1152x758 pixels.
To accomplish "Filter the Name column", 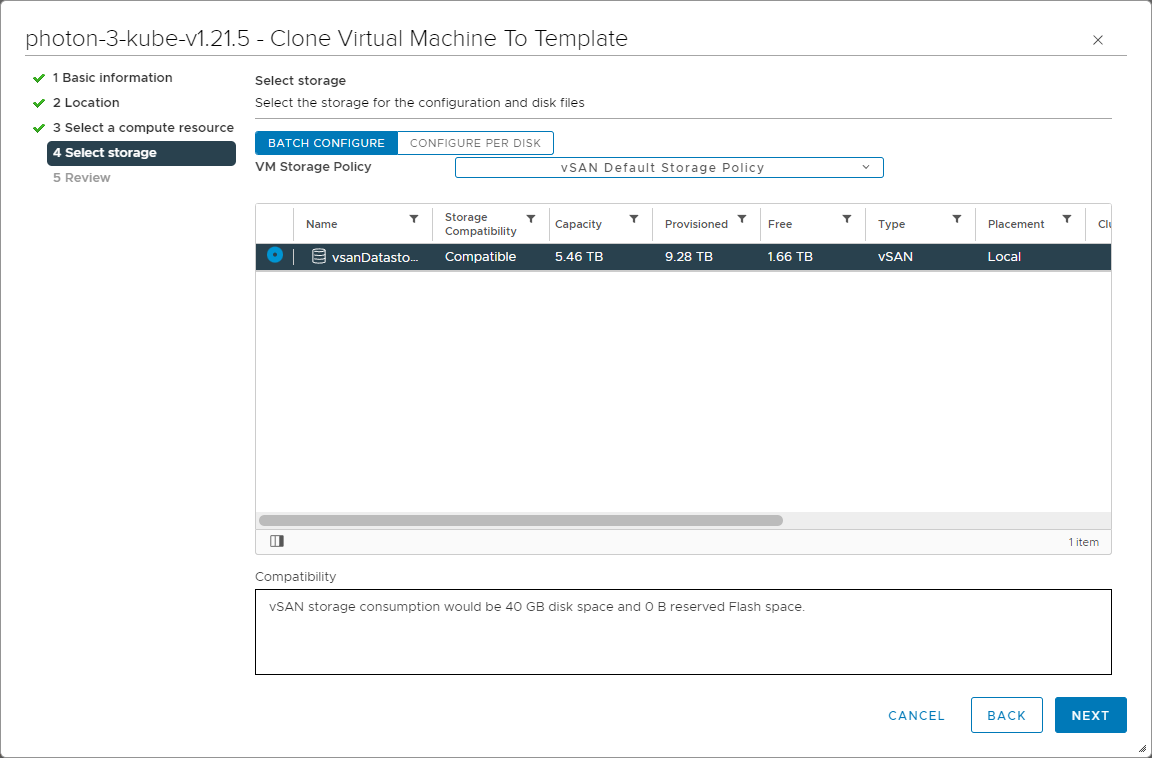I will [x=414, y=219].
